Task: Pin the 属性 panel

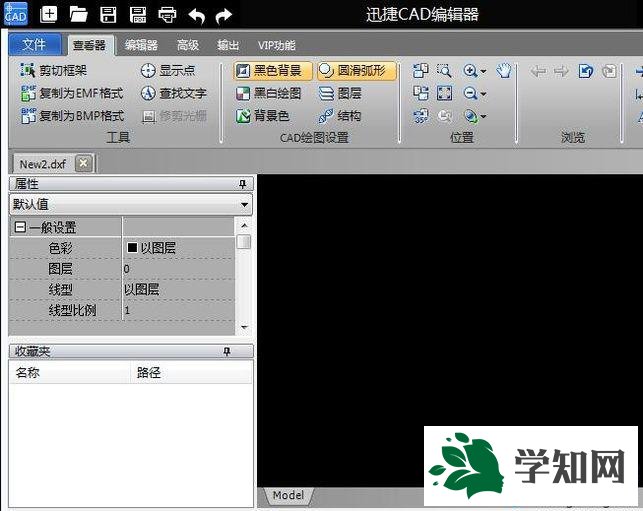Action: 243,184
